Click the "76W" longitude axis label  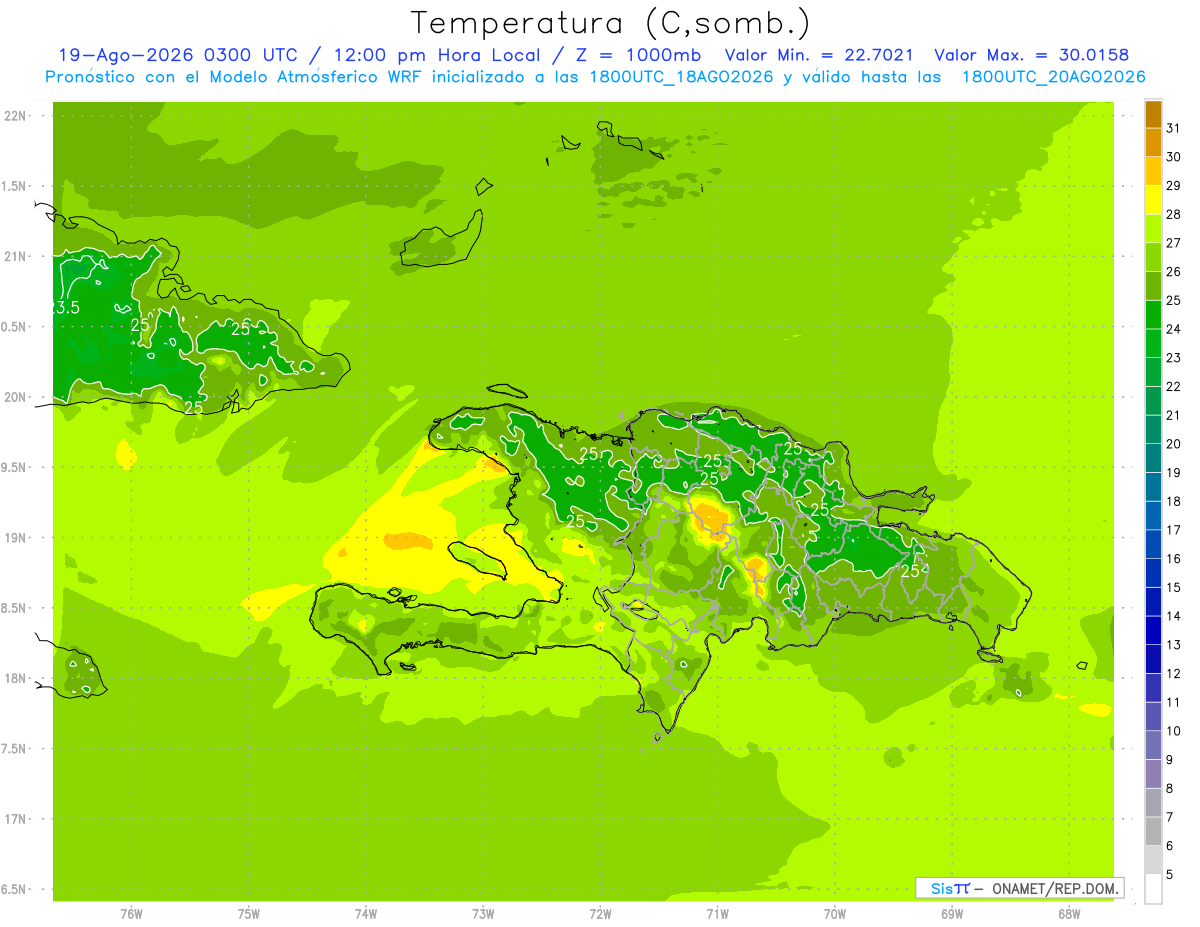[x=131, y=914]
